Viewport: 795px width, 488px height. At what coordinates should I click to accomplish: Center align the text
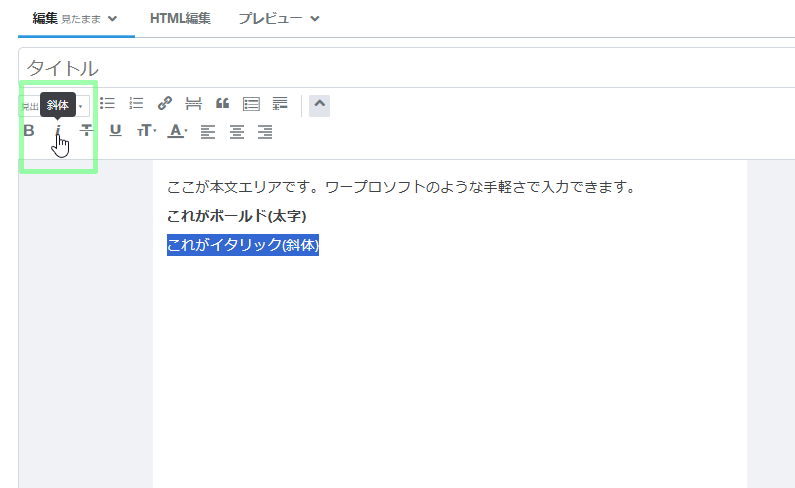pos(237,132)
